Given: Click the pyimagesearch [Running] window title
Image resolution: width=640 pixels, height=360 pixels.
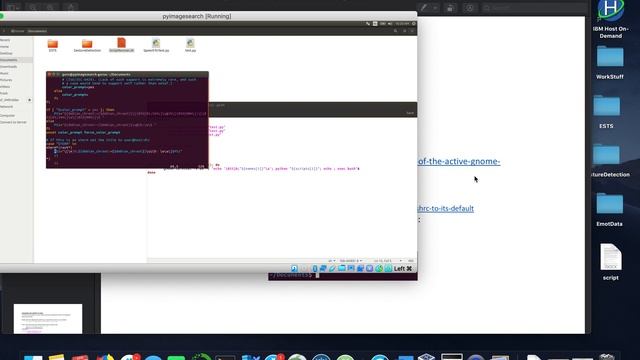Looking at the screenshot, I should (197, 16).
